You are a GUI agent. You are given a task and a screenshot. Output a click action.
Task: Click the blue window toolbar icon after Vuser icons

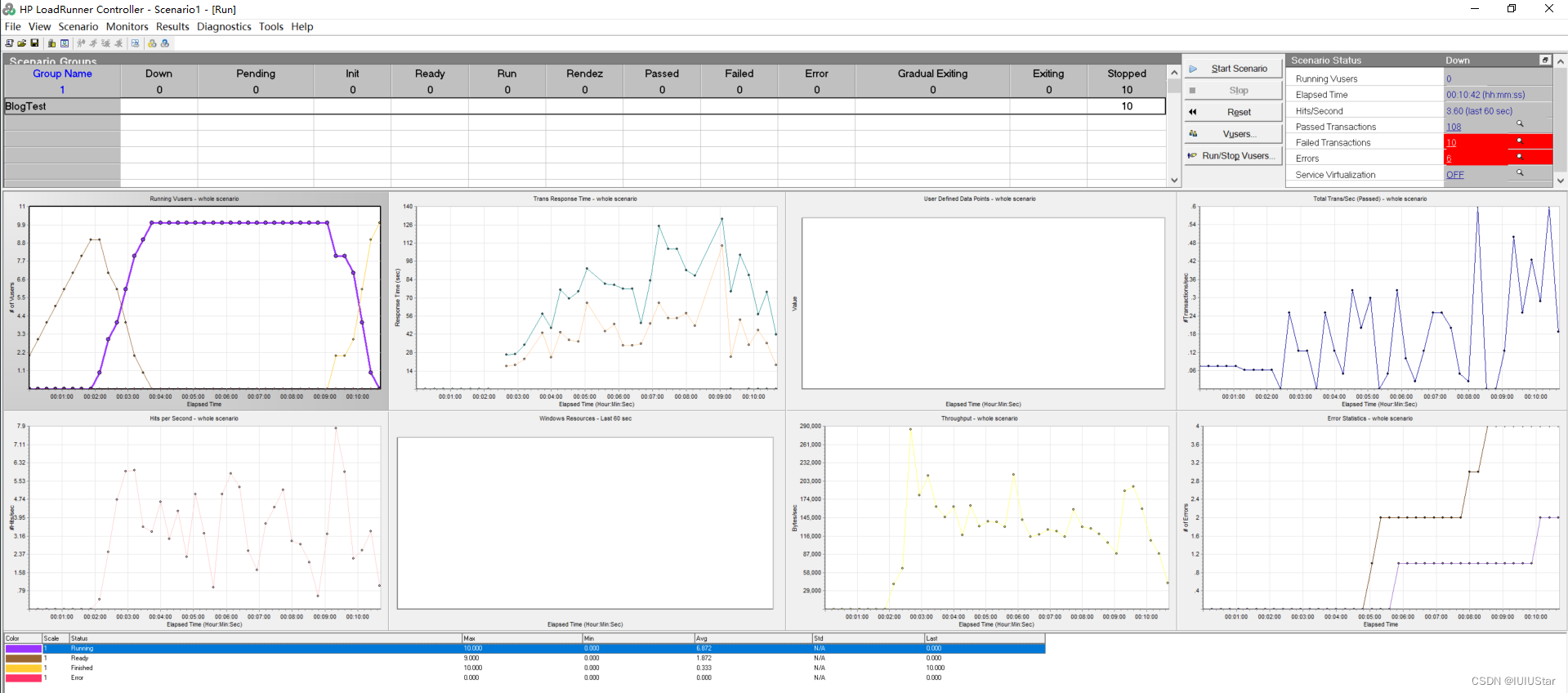(x=135, y=43)
